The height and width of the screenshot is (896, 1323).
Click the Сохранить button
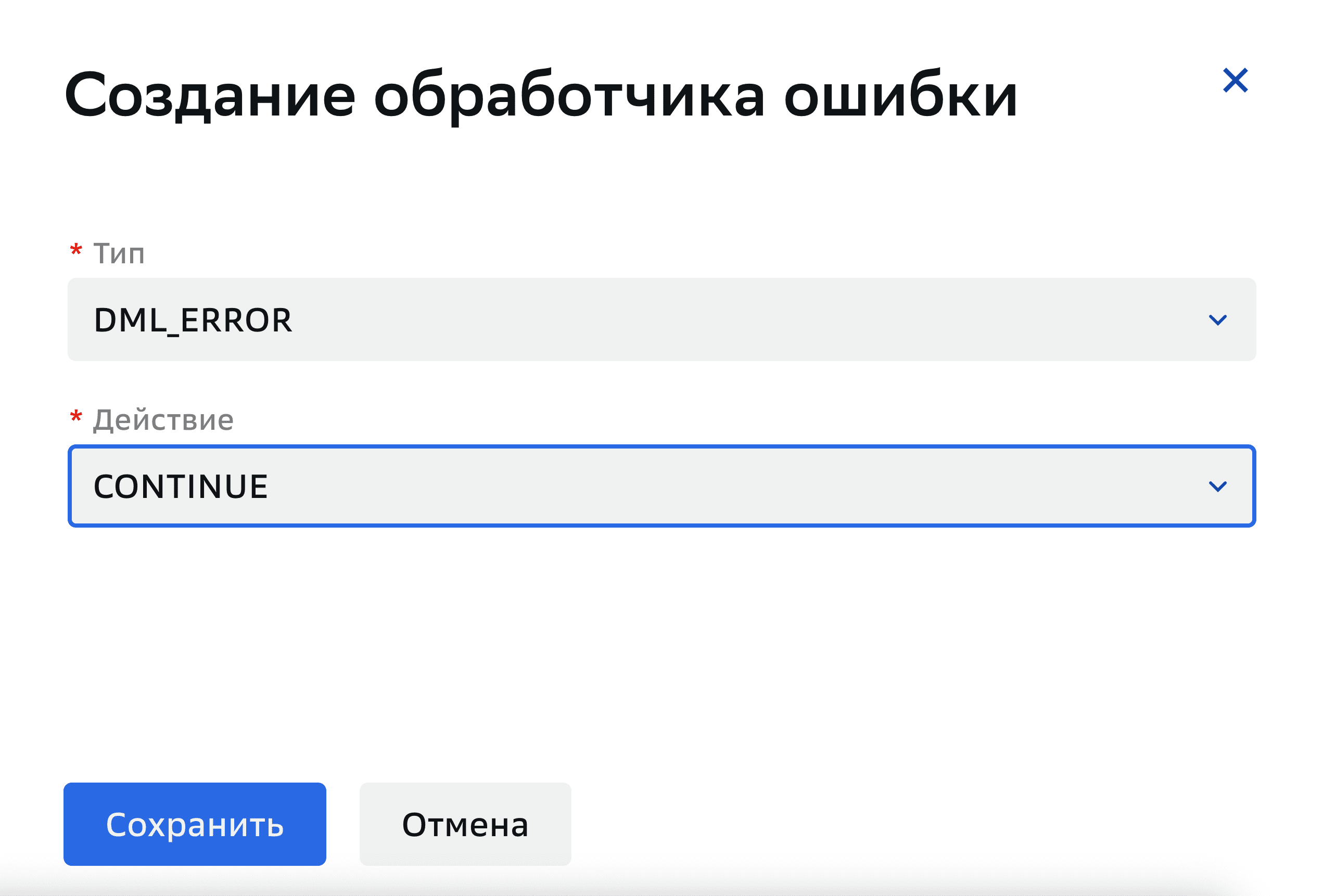pos(194,825)
